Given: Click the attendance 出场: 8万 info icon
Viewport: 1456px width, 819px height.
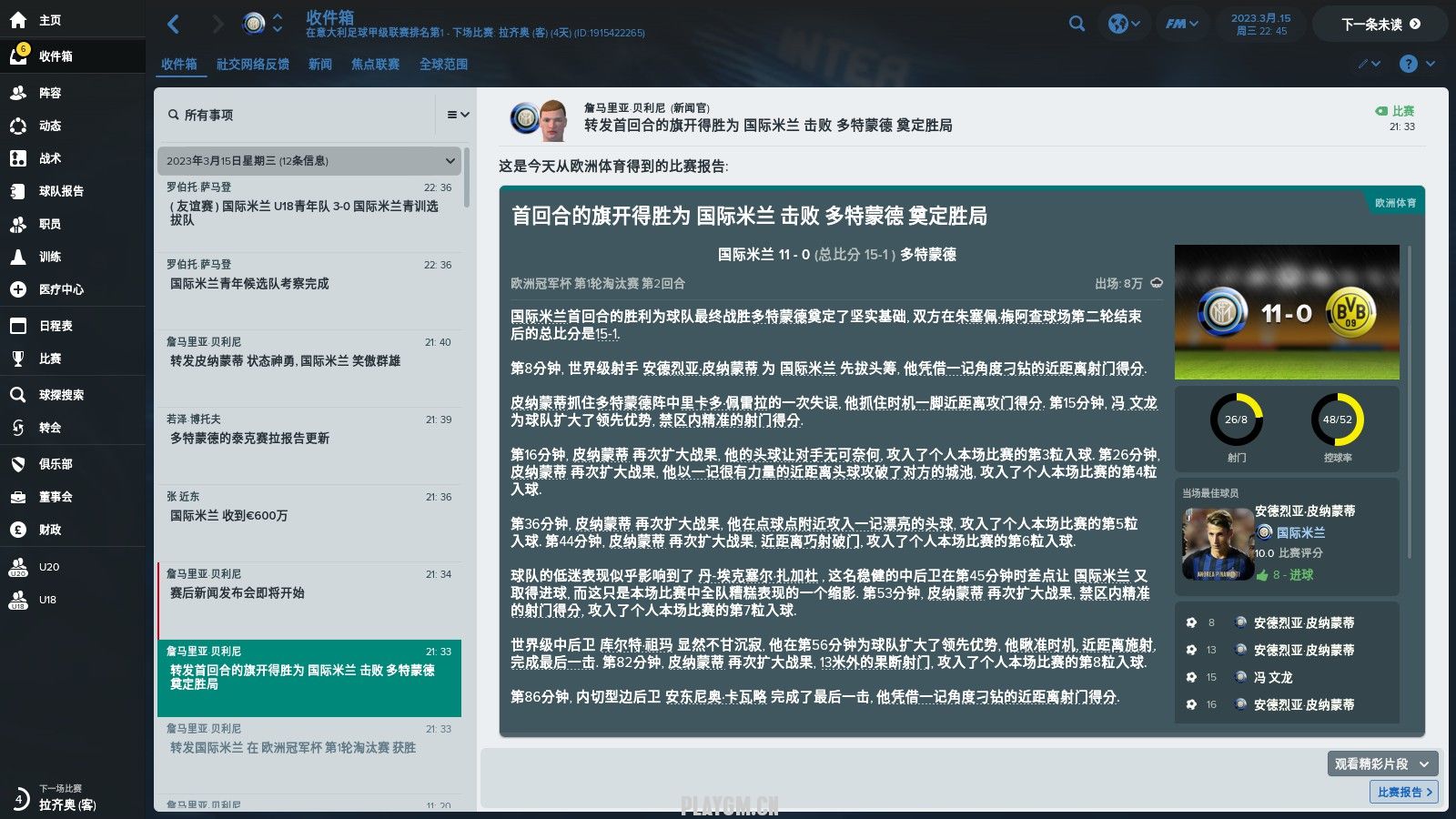Looking at the screenshot, I should 1157,283.
